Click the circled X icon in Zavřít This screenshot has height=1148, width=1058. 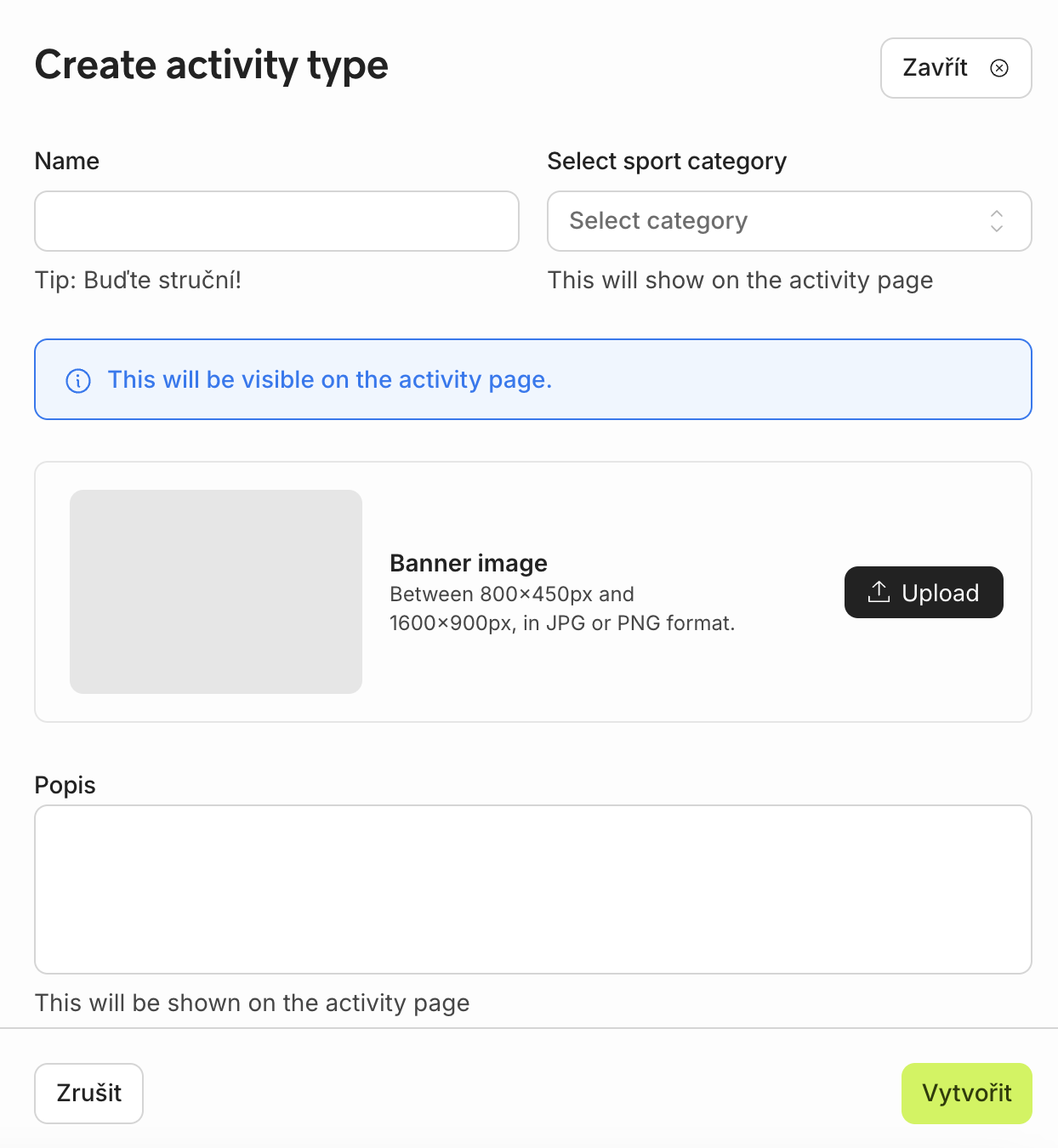[999, 68]
